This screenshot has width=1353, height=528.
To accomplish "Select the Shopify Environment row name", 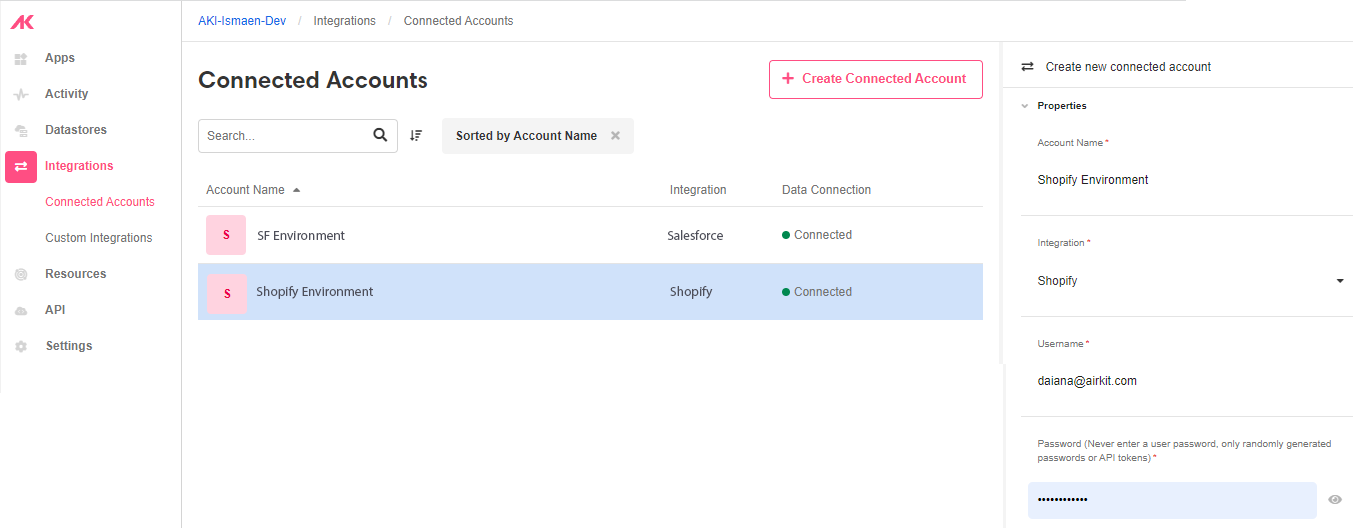I will coord(315,292).
